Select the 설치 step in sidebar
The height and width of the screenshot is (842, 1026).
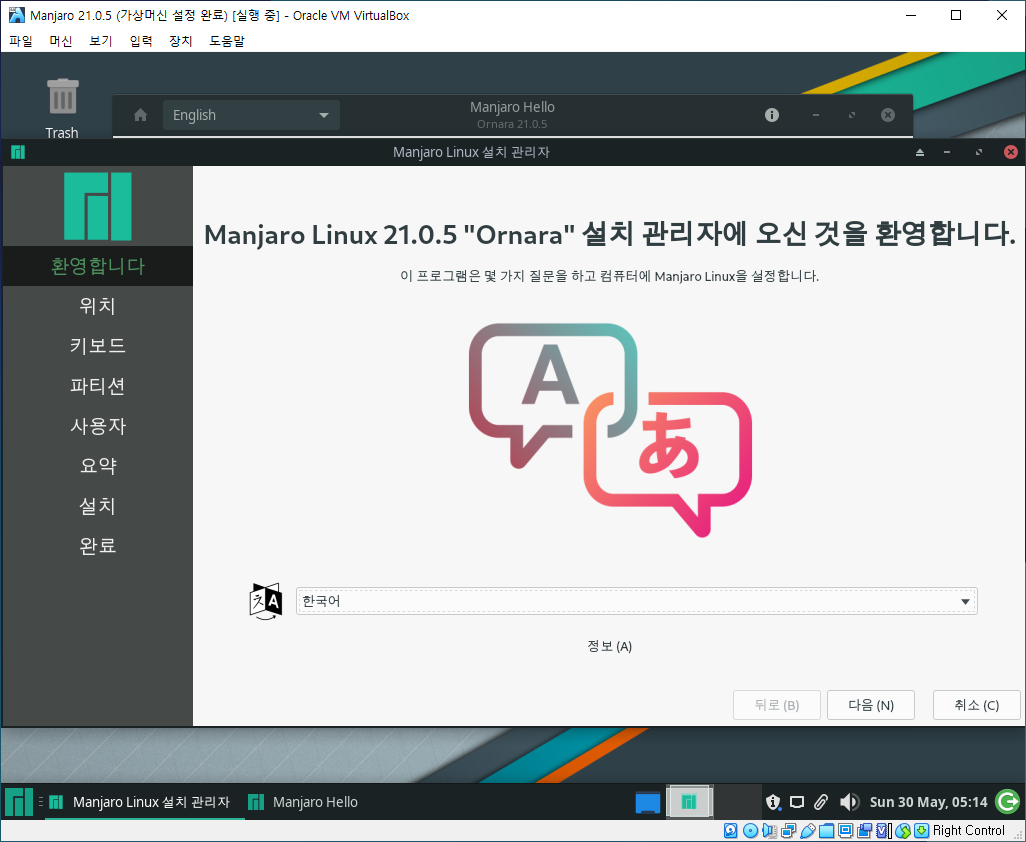pos(97,506)
